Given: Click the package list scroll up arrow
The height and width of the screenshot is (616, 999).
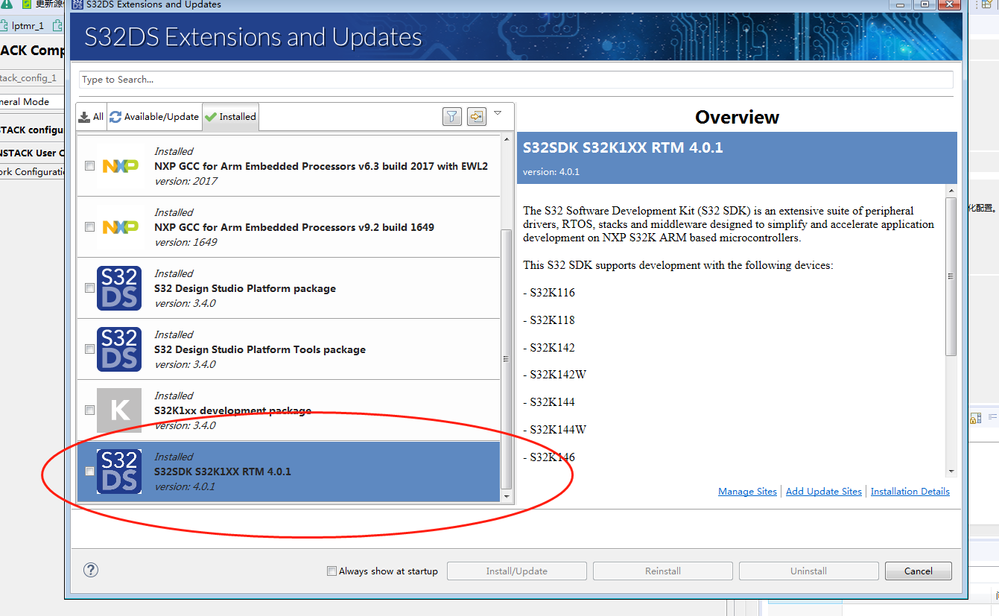Looking at the screenshot, I should coord(507,140).
